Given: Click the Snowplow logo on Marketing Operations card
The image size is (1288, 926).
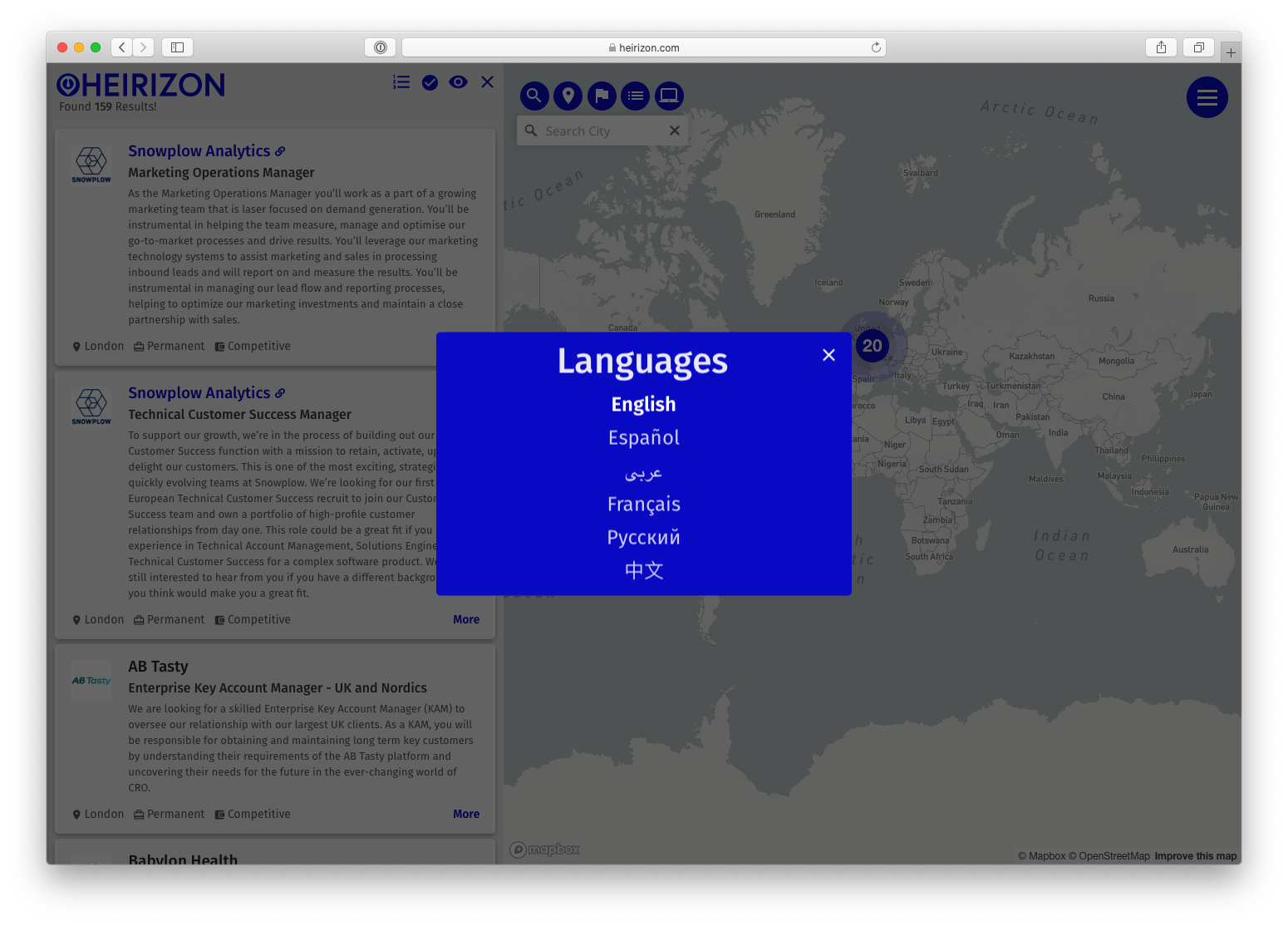Looking at the screenshot, I should [91, 165].
